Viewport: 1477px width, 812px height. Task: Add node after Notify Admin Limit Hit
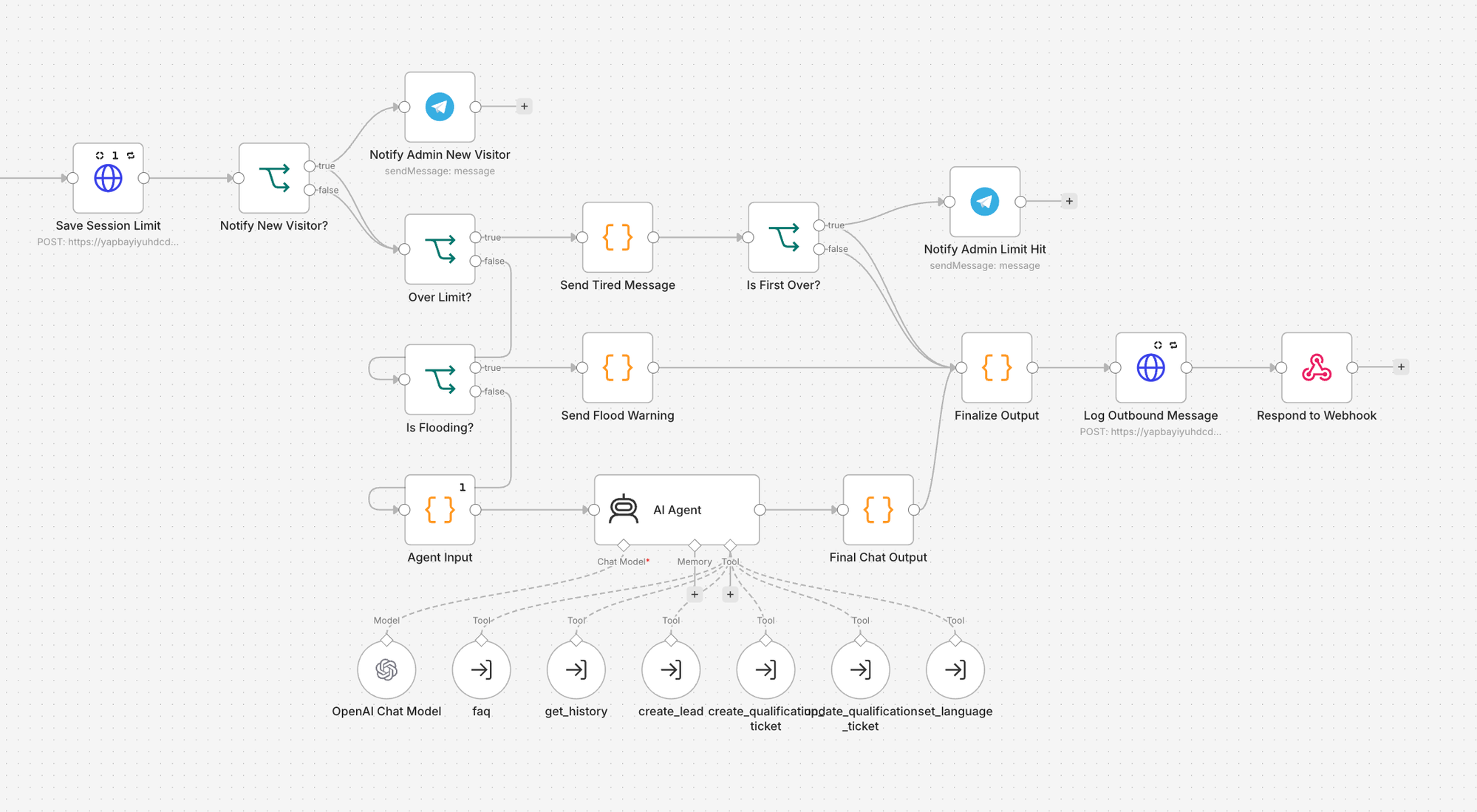(1069, 201)
